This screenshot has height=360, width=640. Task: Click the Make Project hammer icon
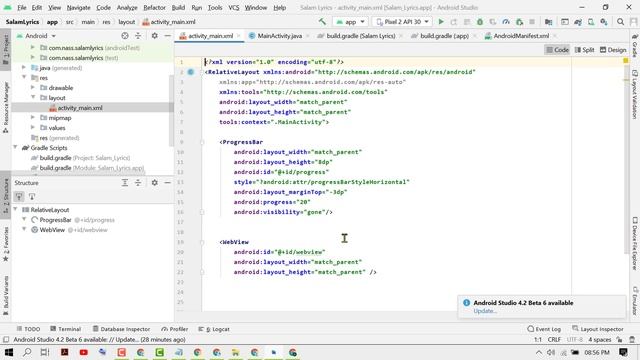322,22
